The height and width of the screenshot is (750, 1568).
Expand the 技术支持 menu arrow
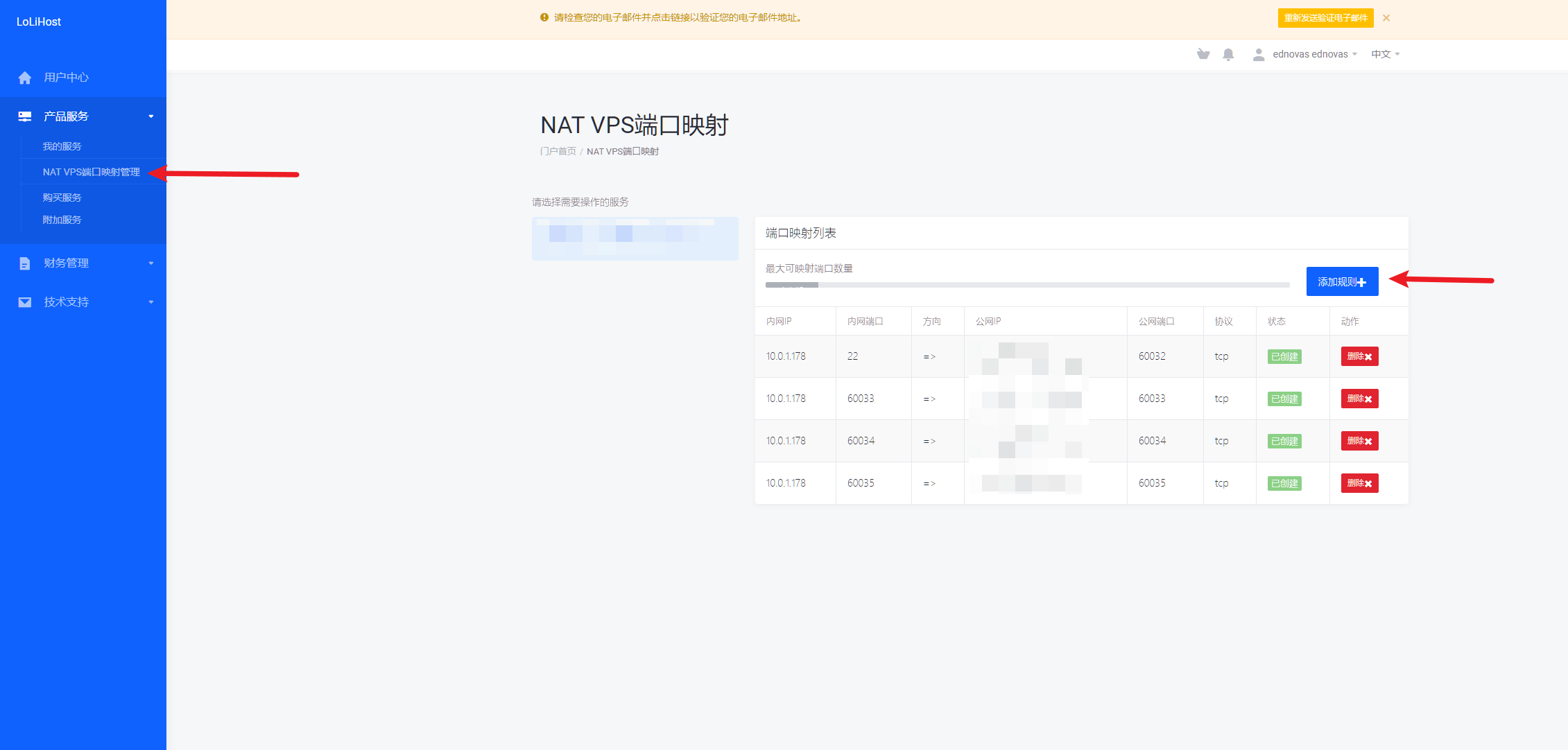(x=151, y=302)
